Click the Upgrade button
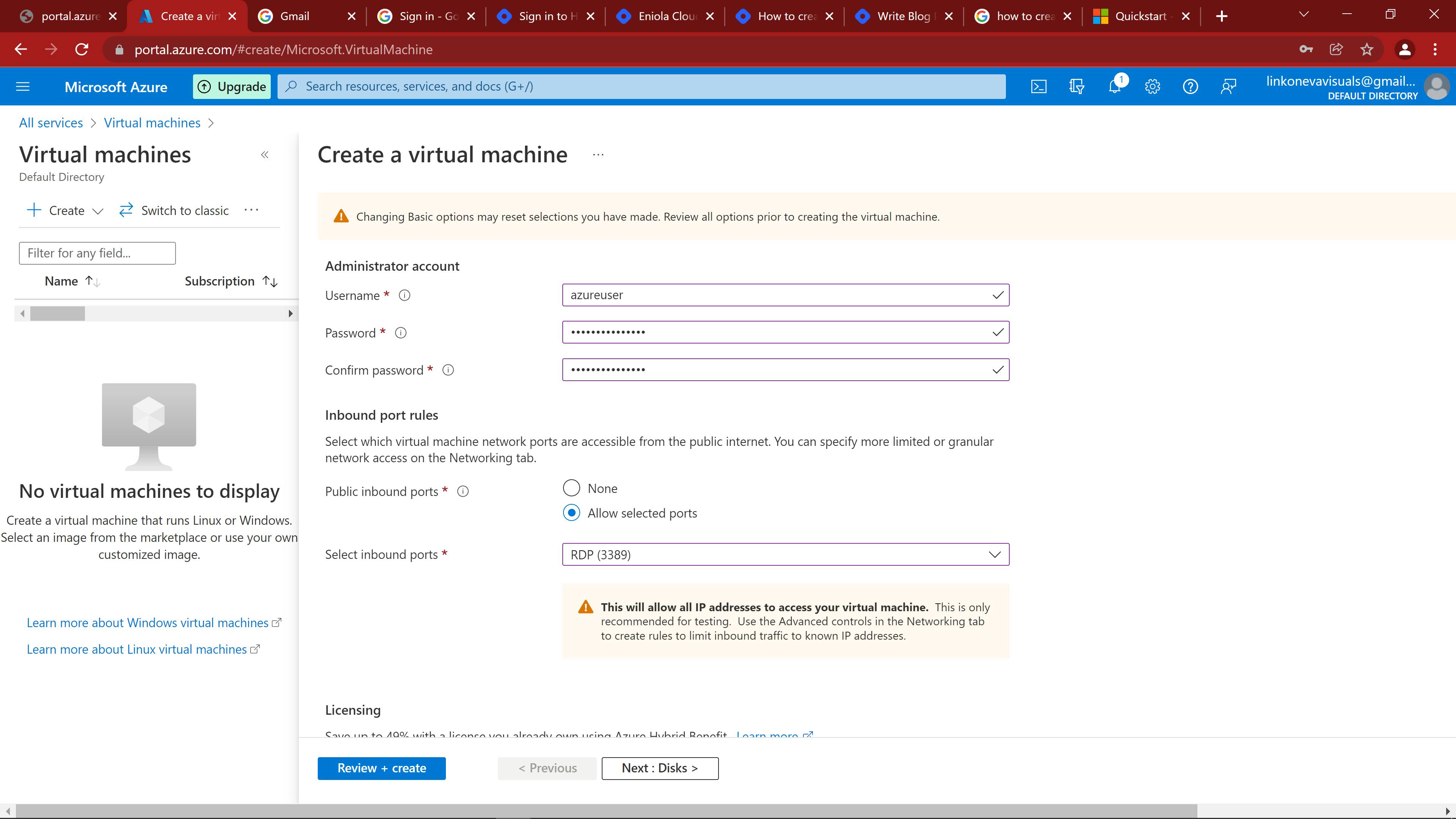 tap(232, 86)
